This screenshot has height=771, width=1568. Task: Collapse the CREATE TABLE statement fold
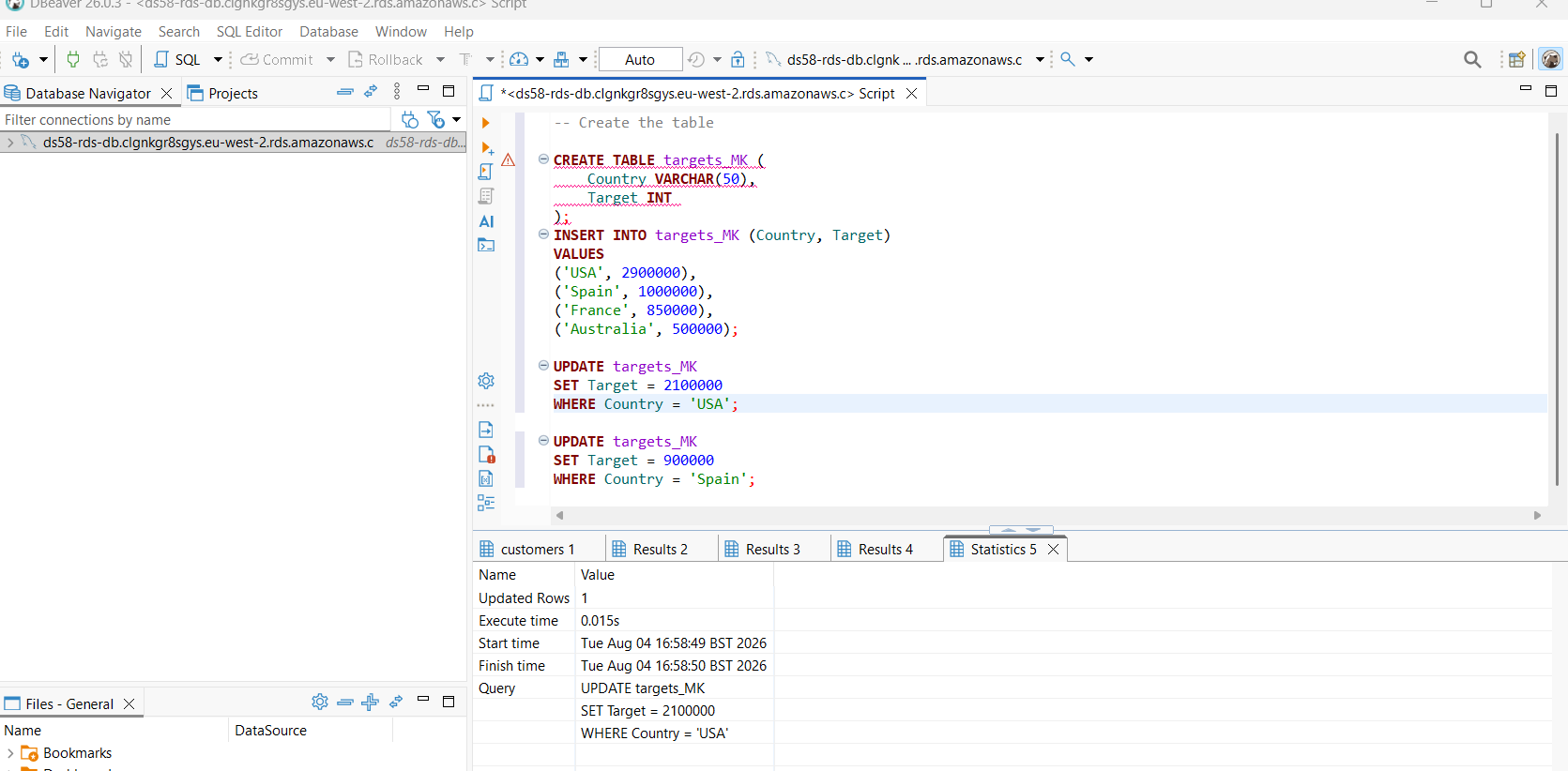(543, 159)
